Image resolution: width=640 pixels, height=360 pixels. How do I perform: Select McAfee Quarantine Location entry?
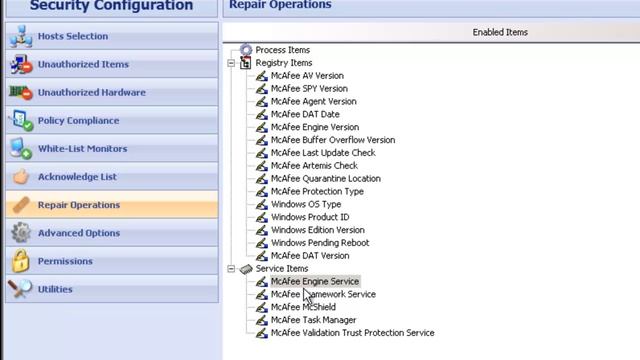[326, 179]
